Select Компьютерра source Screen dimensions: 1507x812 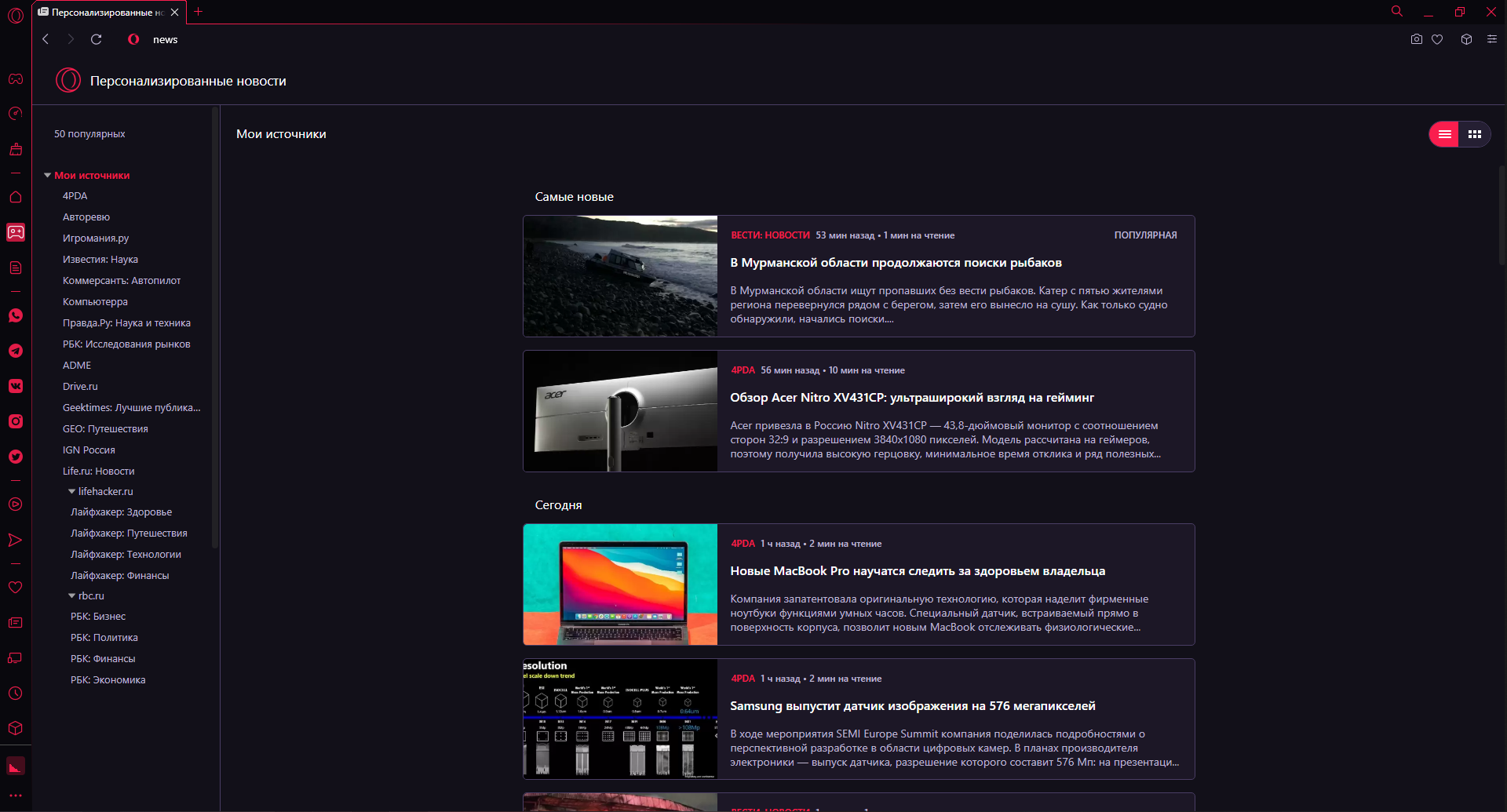click(95, 302)
